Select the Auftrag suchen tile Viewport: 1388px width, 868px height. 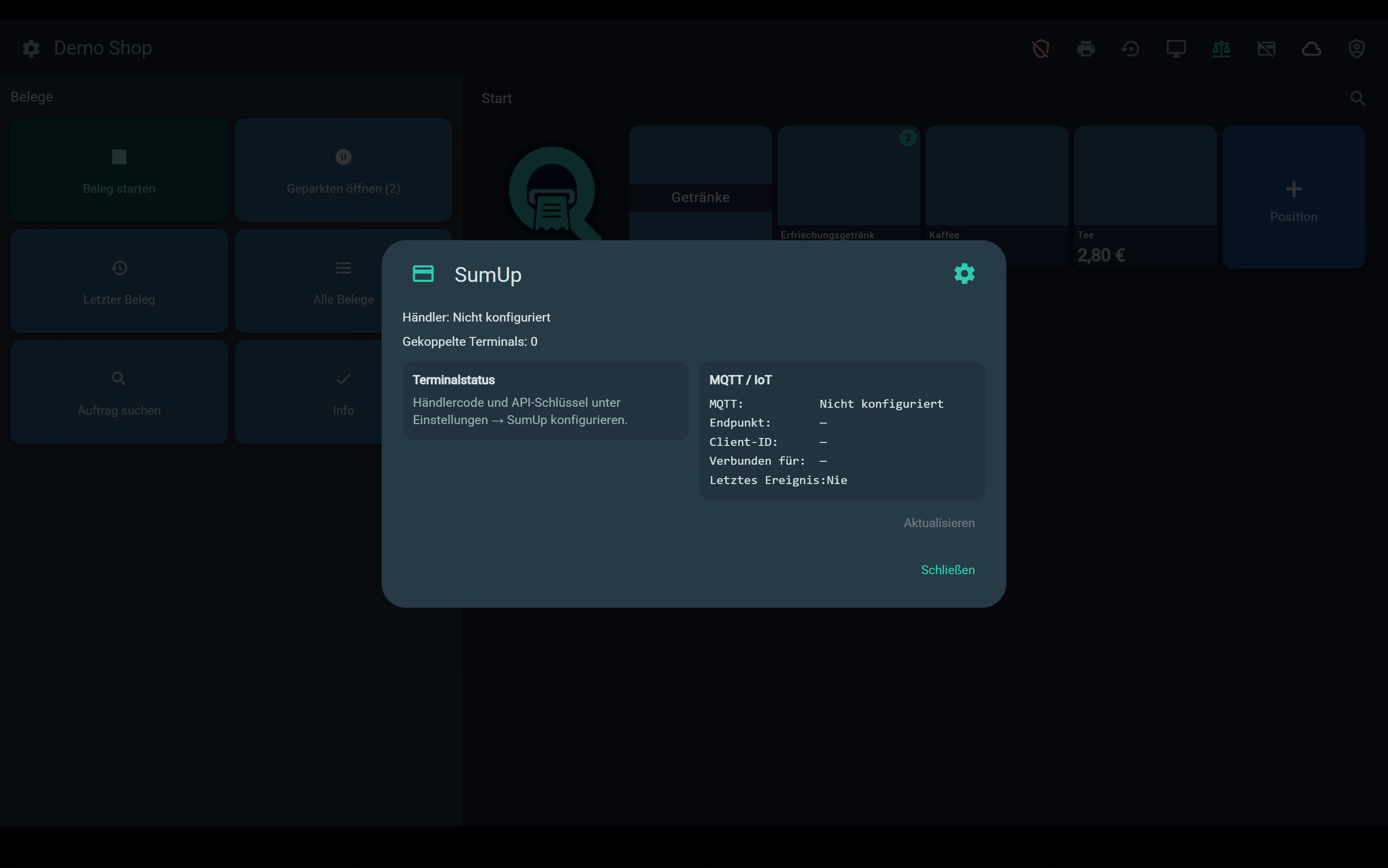pyautogui.click(x=119, y=391)
